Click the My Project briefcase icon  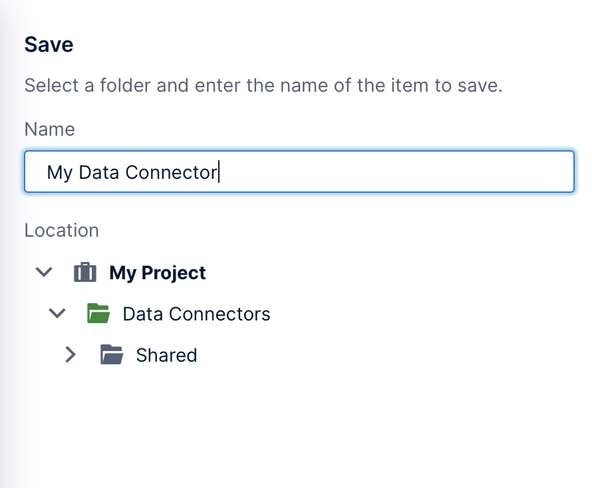(85, 272)
